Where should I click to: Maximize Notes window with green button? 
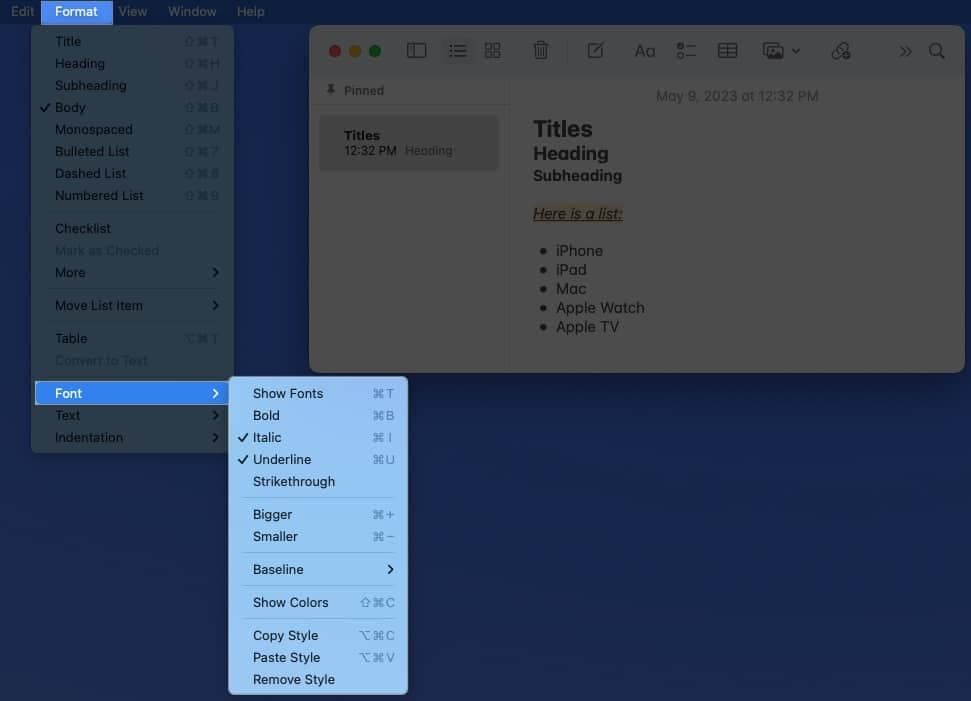(x=375, y=51)
